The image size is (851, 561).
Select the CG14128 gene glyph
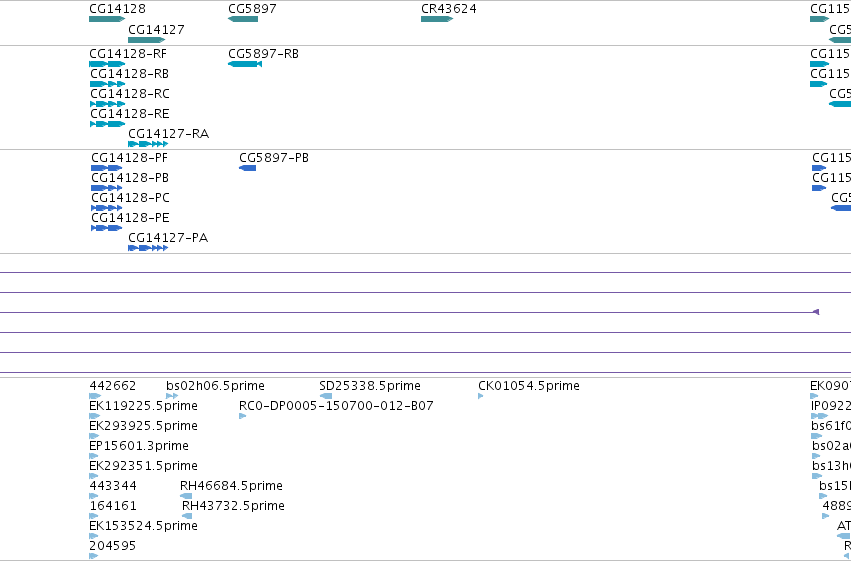click(x=107, y=19)
